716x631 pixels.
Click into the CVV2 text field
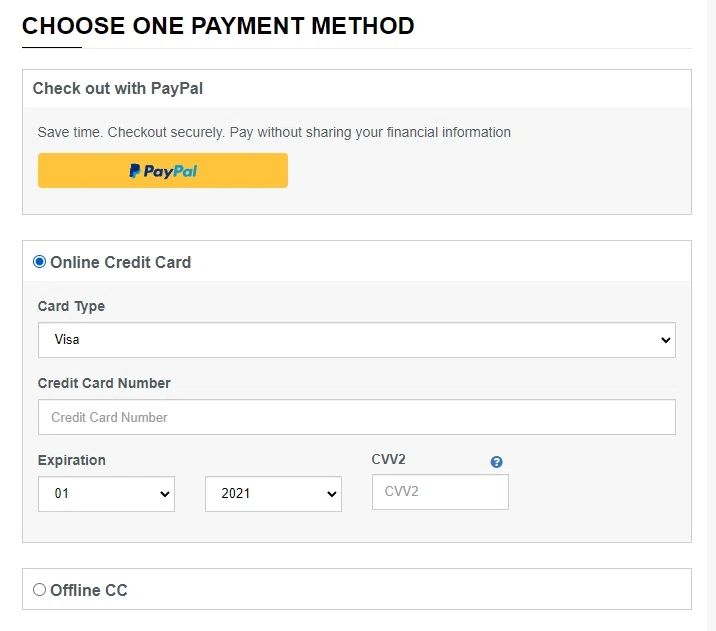pyautogui.click(x=440, y=492)
